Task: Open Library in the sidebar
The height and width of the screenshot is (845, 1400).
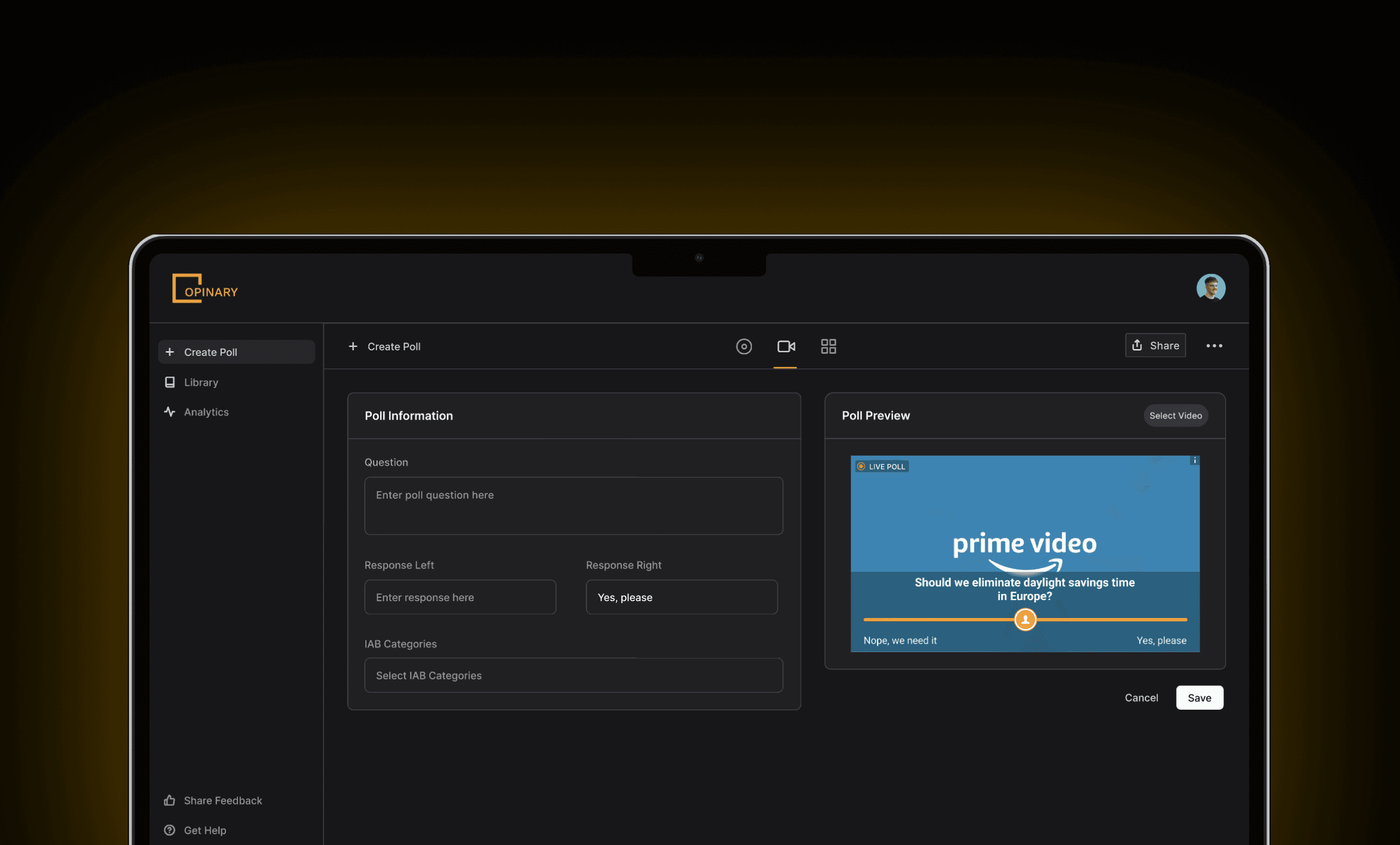Action: [200, 382]
